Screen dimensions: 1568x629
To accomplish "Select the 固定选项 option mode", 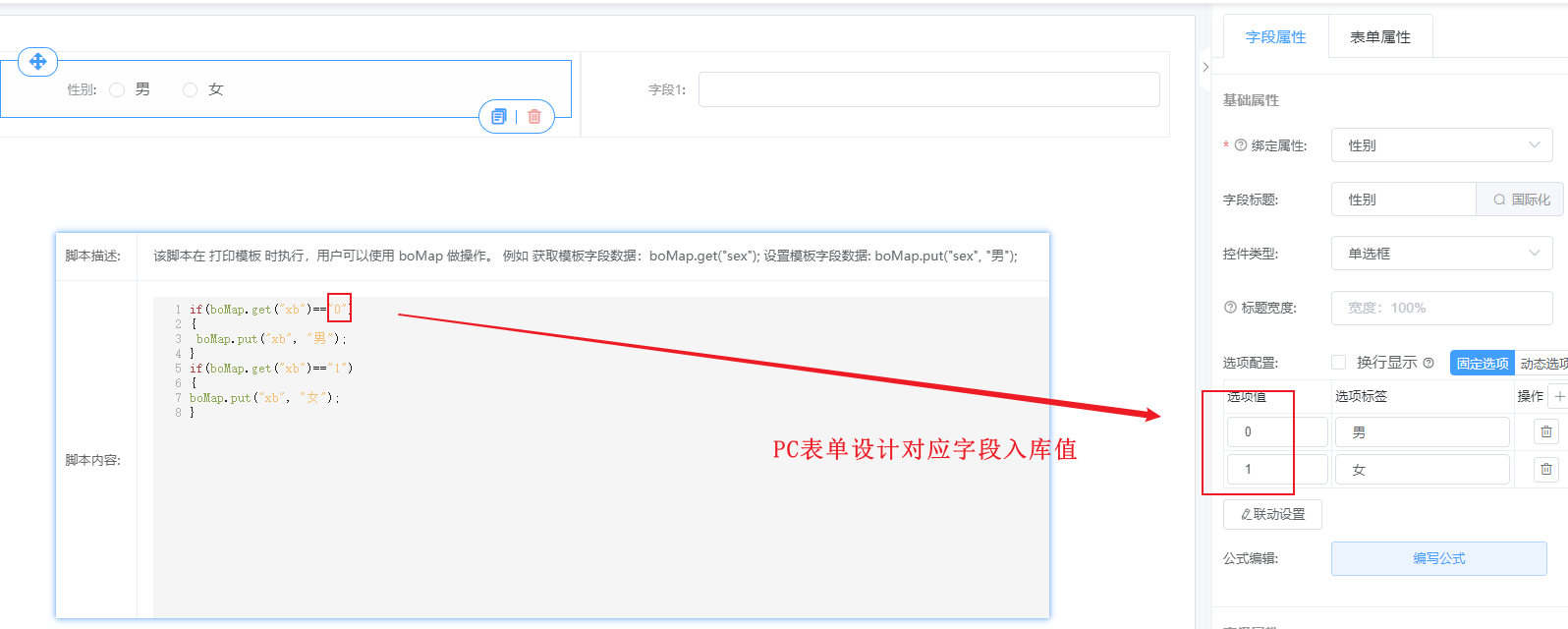I will point(1482,363).
